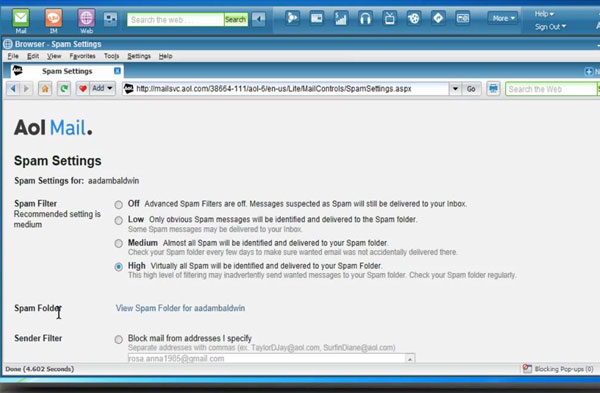
Task: Open the Add favorites dropdown
Action: [103, 88]
